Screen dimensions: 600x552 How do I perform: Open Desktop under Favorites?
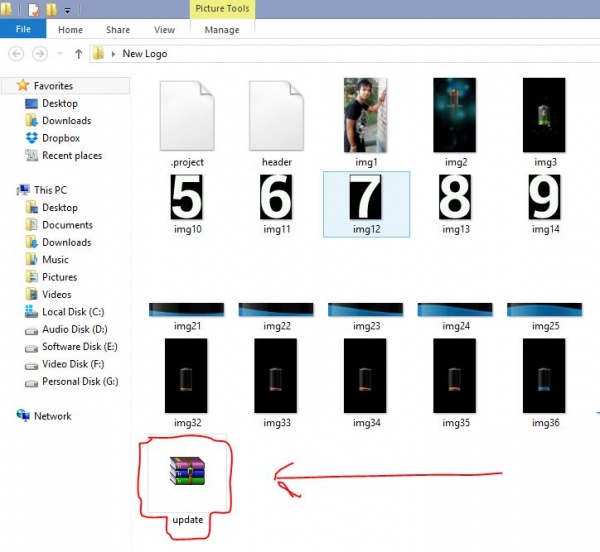(x=60, y=103)
